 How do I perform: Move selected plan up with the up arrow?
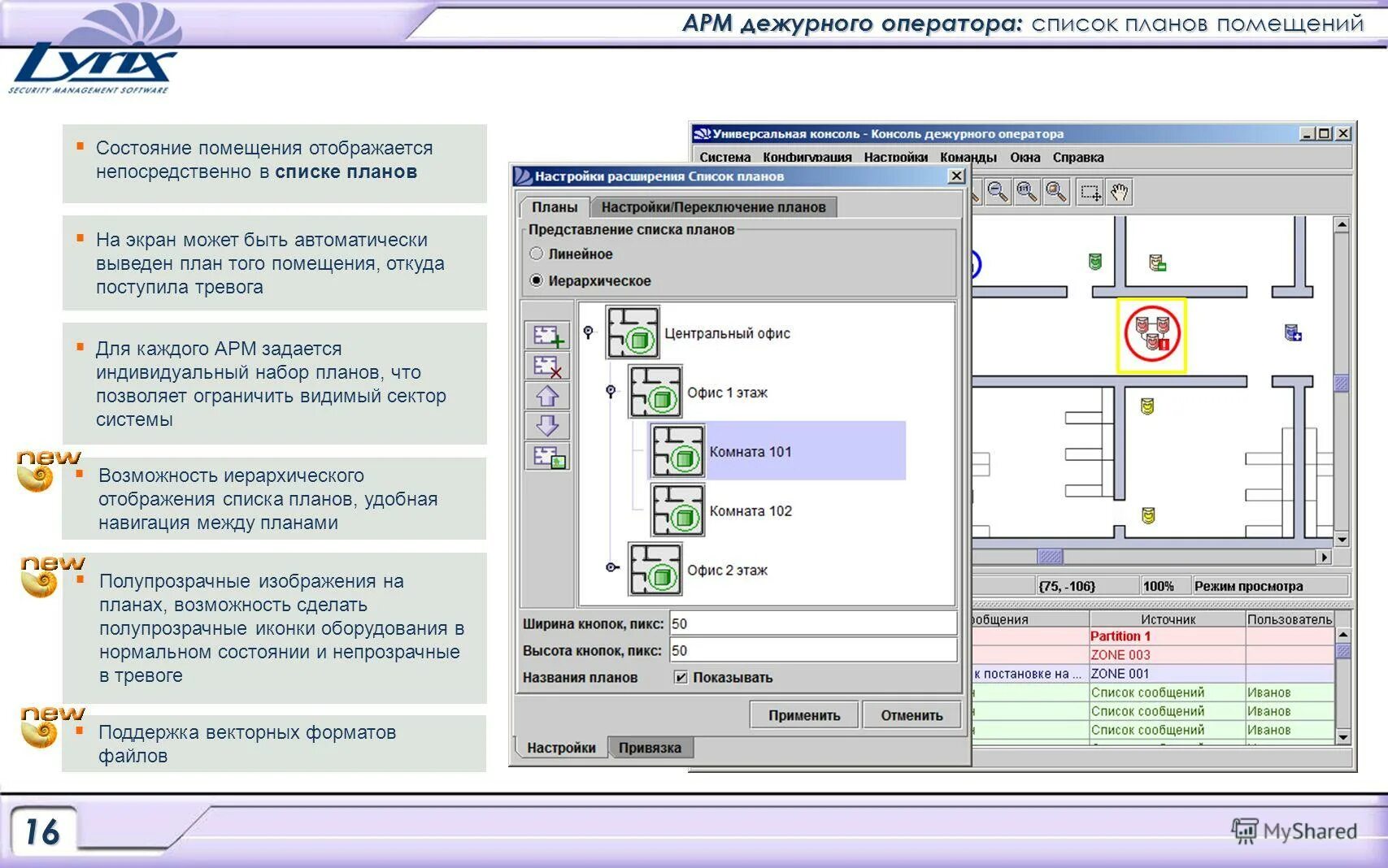547,396
